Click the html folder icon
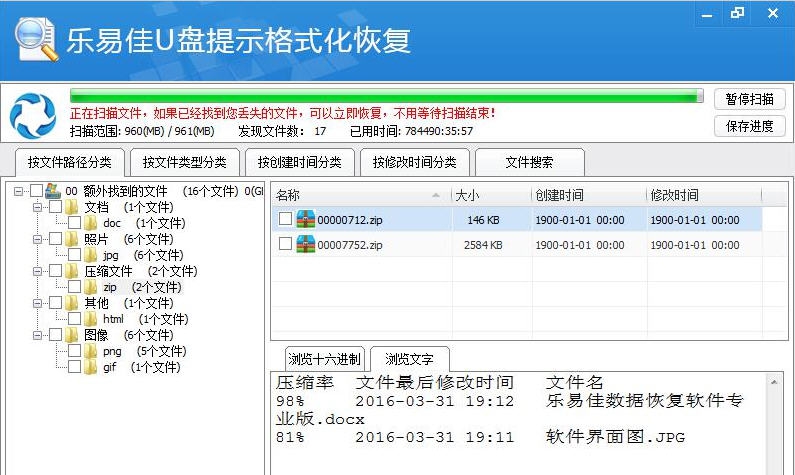Image resolution: width=795 pixels, height=475 pixels. click(x=90, y=319)
